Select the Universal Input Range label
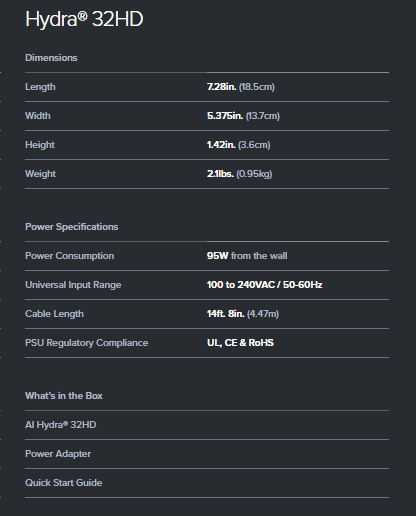The image size is (416, 516). click(x=73, y=285)
